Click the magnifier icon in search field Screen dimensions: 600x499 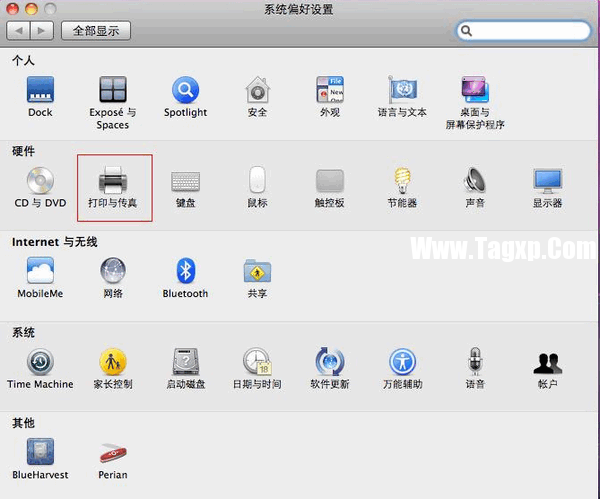coord(466,31)
